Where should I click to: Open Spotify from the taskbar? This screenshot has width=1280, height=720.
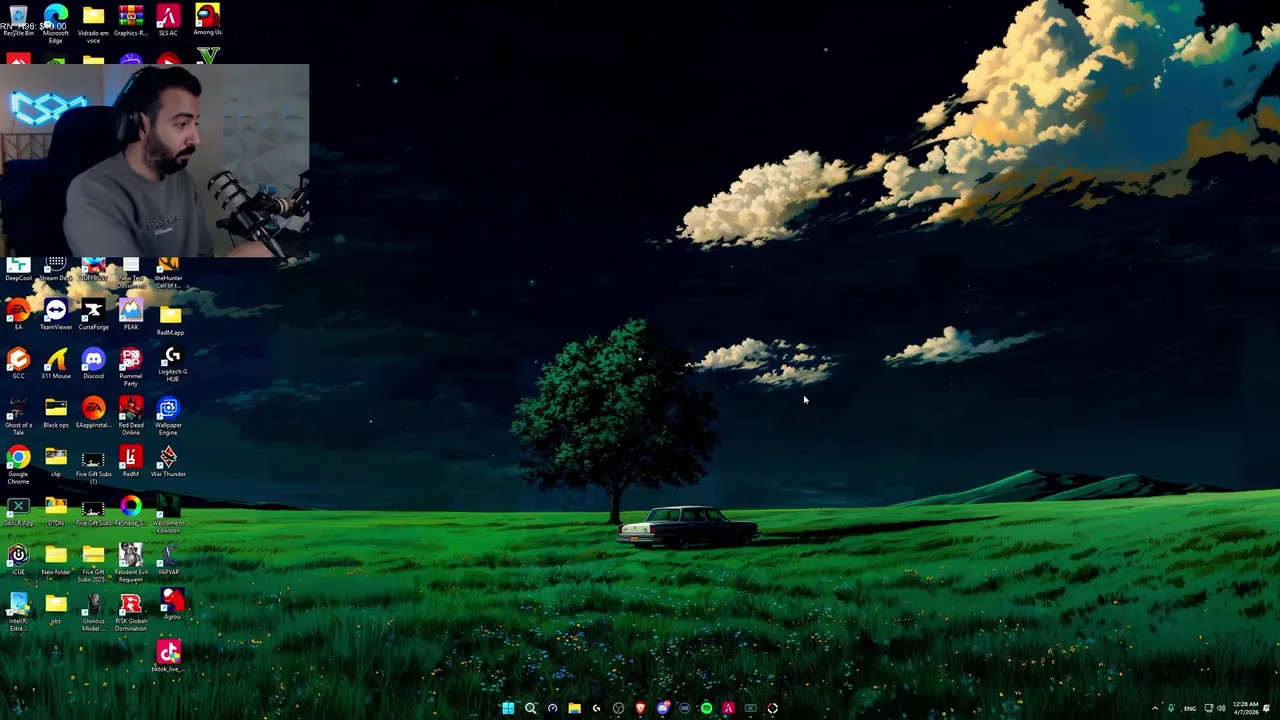click(x=706, y=708)
